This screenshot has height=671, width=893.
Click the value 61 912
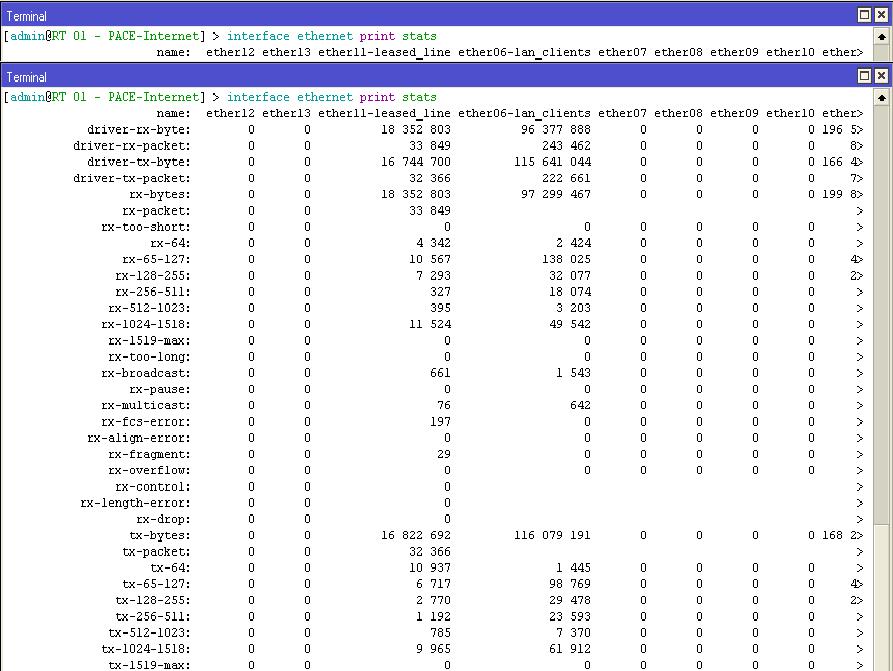pyautogui.click(x=570, y=649)
